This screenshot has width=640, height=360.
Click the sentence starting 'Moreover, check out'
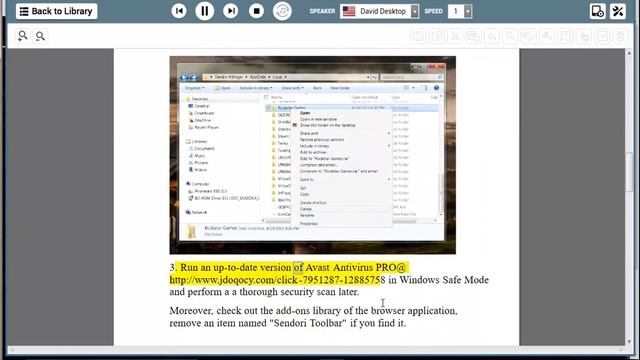tap(313, 317)
